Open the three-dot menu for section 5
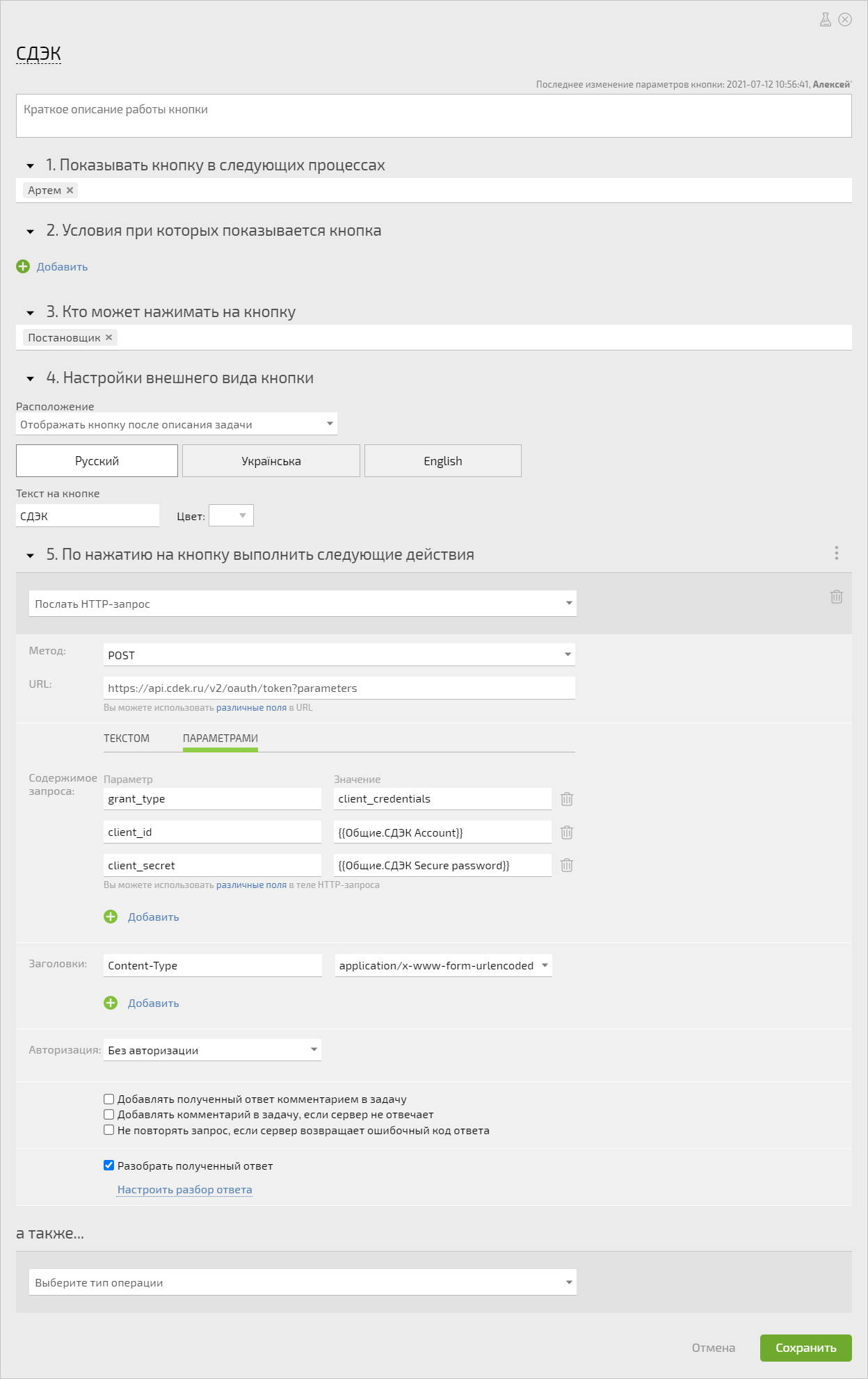The width and height of the screenshot is (868, 1379). [837, 553]
